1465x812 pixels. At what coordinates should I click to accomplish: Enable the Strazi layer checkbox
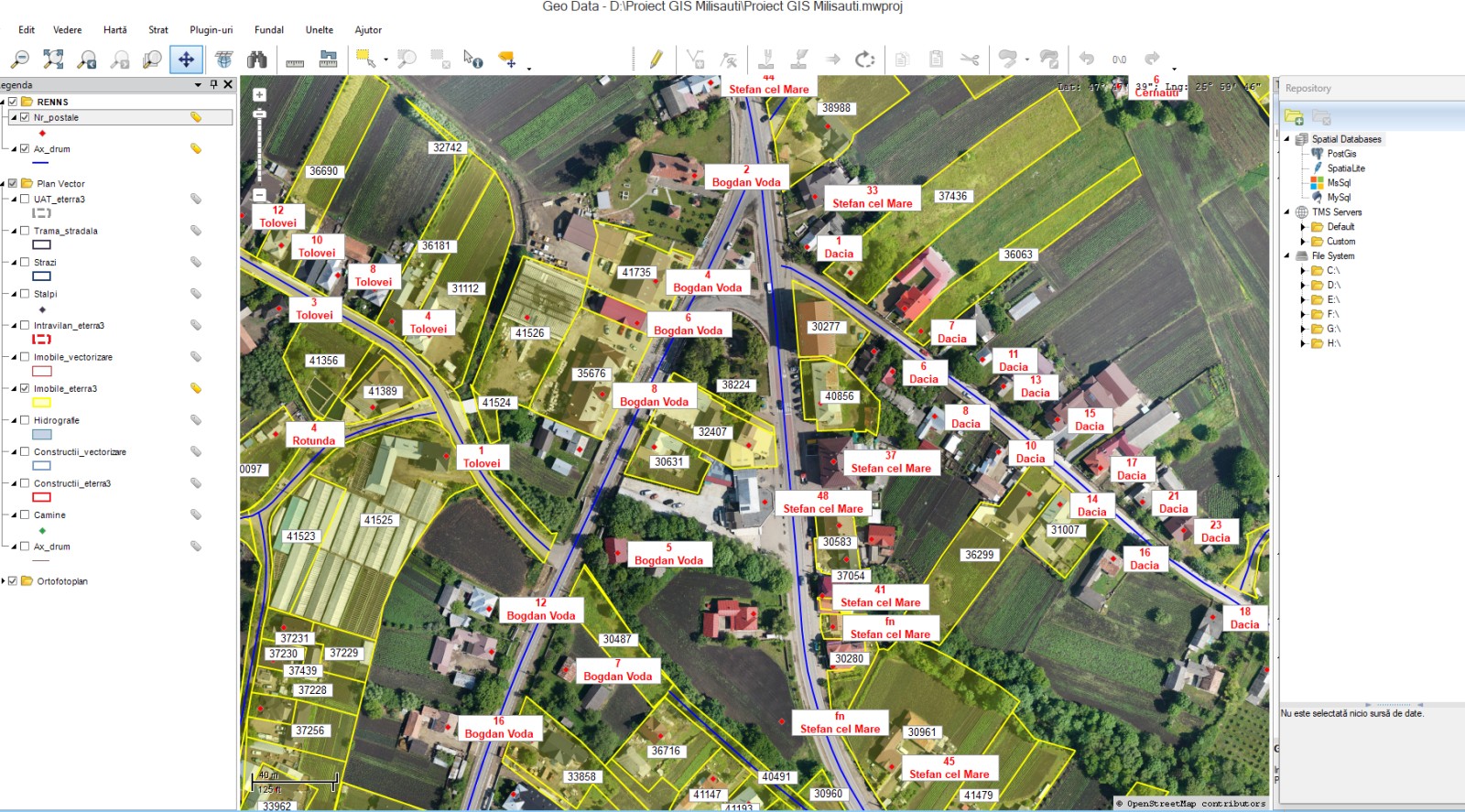[25, 262]
